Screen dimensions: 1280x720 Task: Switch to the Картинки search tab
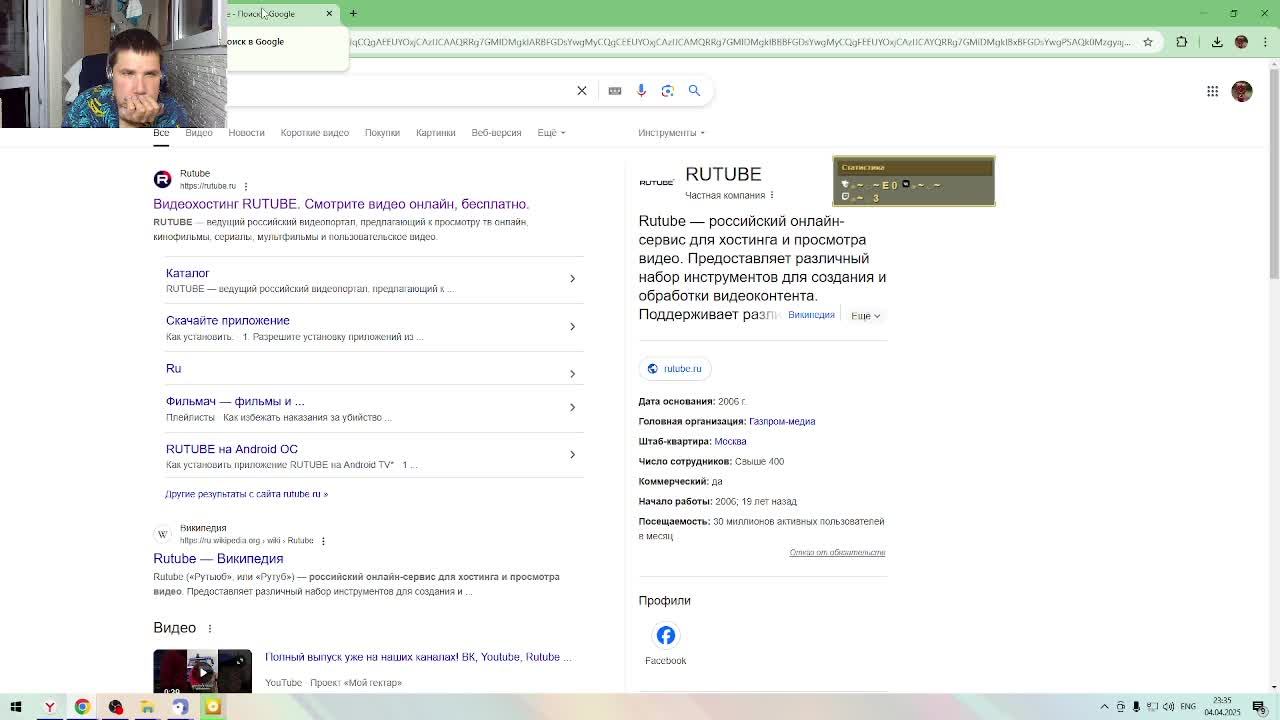[x=436, y=133]
